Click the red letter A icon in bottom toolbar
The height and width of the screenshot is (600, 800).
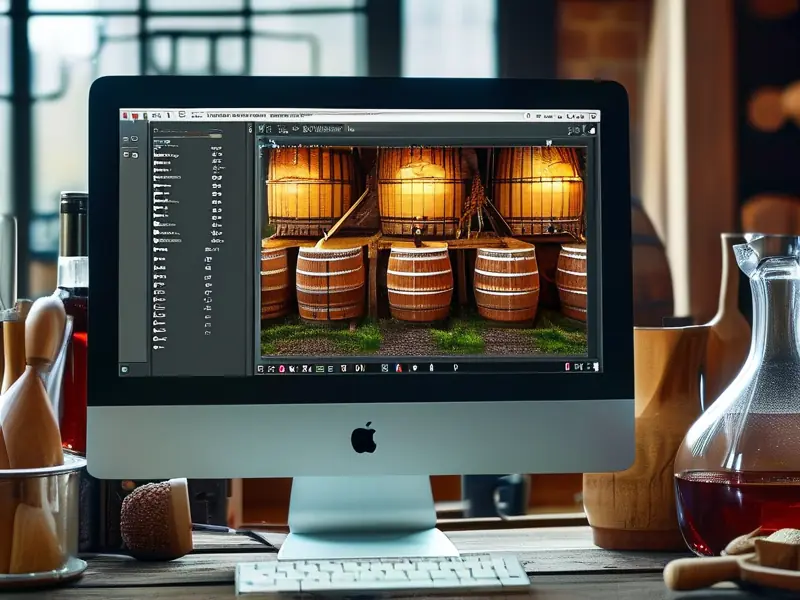pyautogui.click(x=399, y=368)
